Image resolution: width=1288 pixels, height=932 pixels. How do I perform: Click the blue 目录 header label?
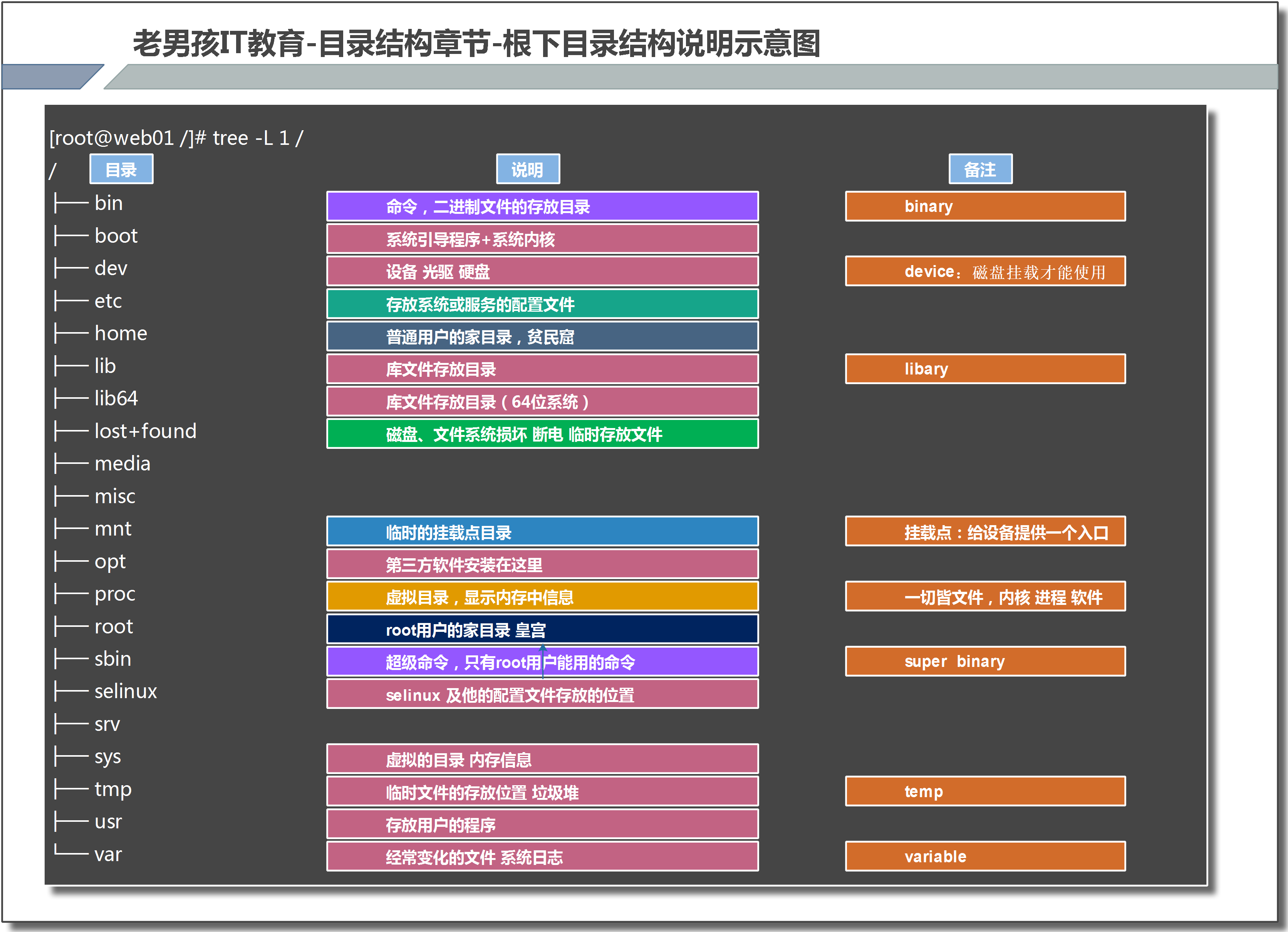point(121,169)
